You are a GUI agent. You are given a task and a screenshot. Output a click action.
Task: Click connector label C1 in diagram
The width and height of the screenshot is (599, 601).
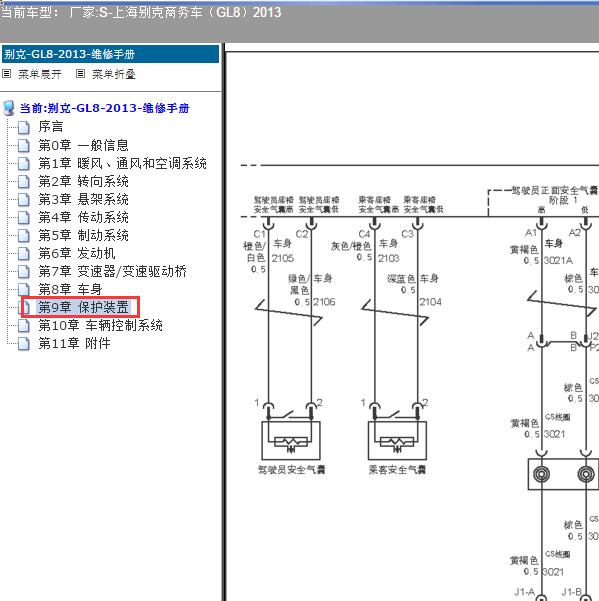pos(259,234)
